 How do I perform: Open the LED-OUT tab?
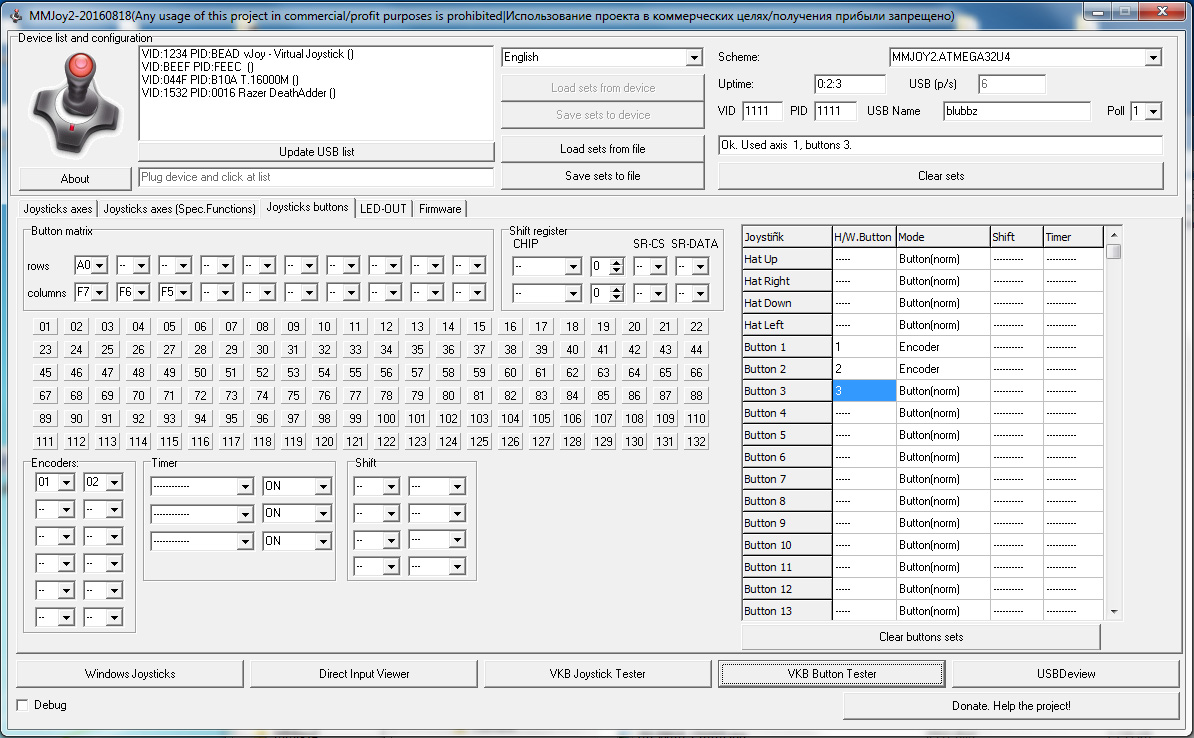point(383,209)
